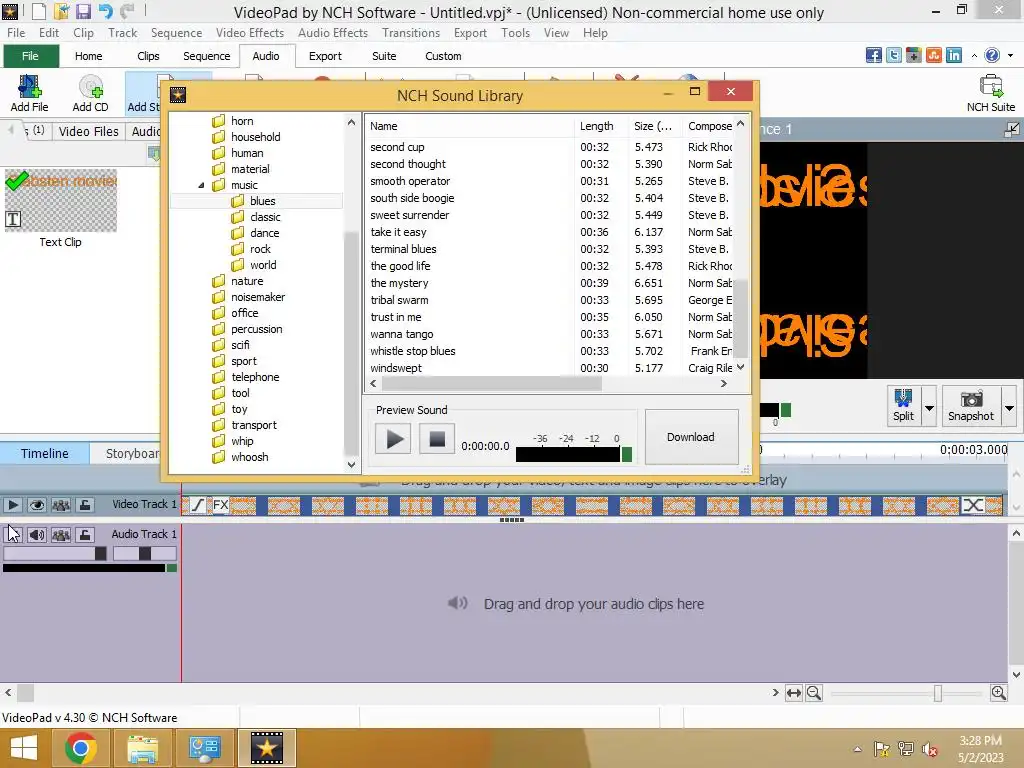
Task: Open the Split dropdown arrow
Action: 929,408
